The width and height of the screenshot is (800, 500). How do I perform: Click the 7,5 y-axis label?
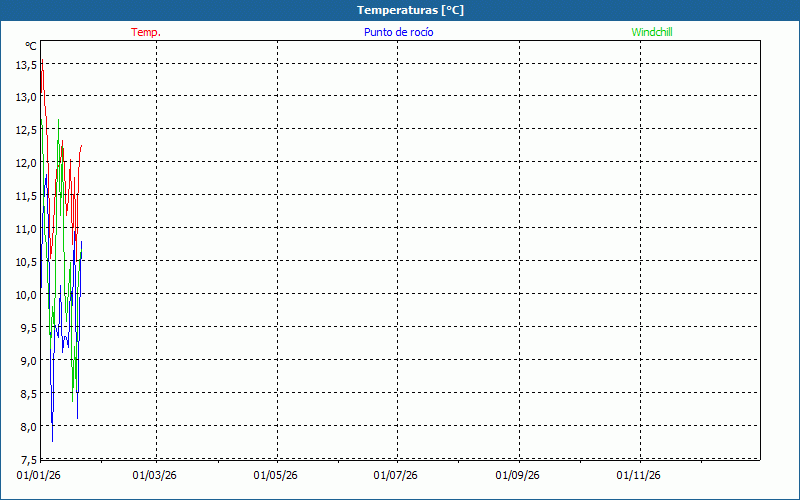[26, 460]
